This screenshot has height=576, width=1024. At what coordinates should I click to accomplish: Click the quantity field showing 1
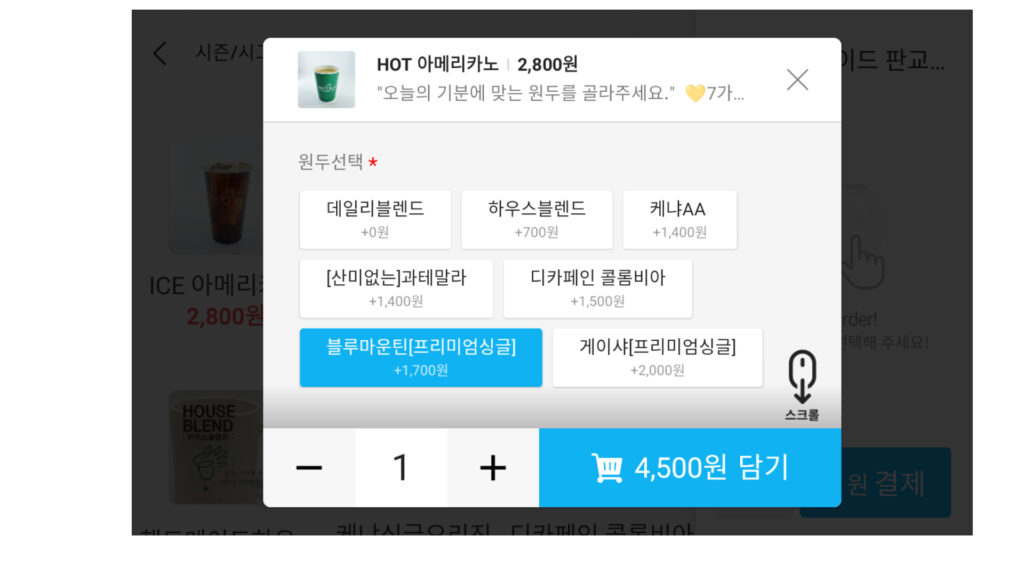[x=401, y=468]
